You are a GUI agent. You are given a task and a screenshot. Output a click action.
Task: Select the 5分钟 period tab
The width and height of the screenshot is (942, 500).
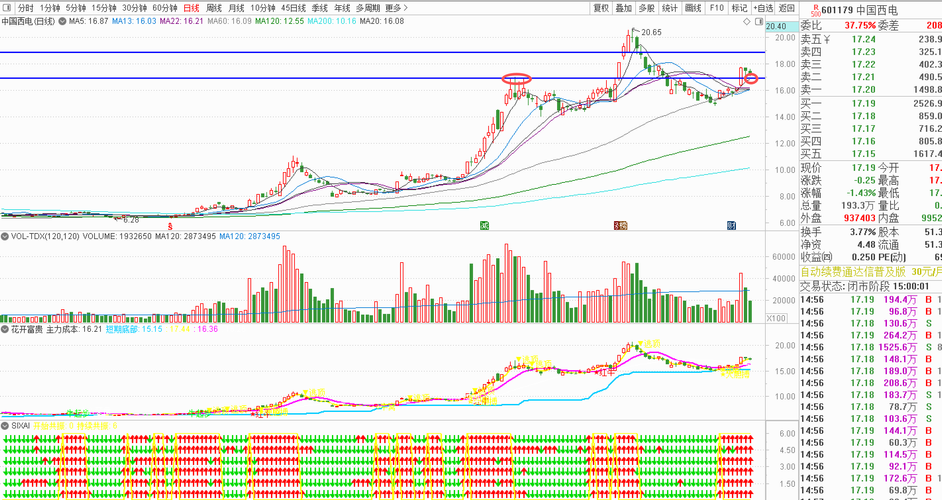[x=76, y=8]
